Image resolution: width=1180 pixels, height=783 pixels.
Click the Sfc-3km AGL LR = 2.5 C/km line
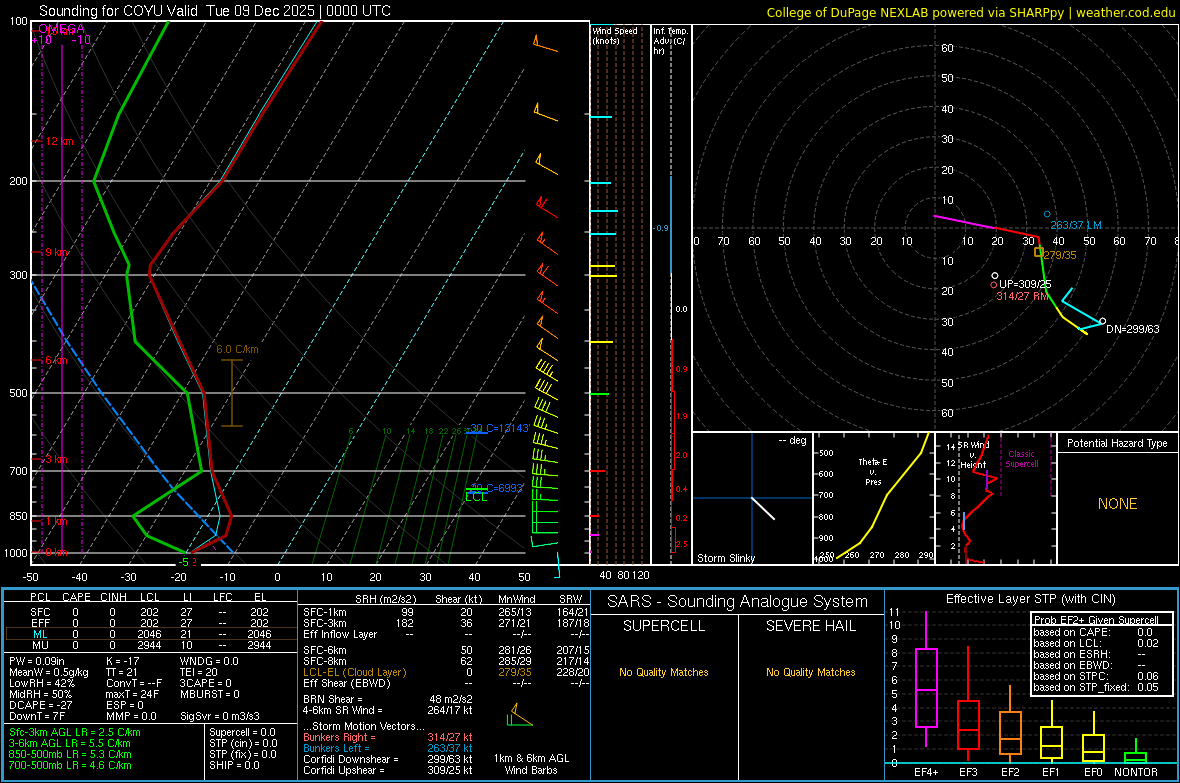click(75, 732)
